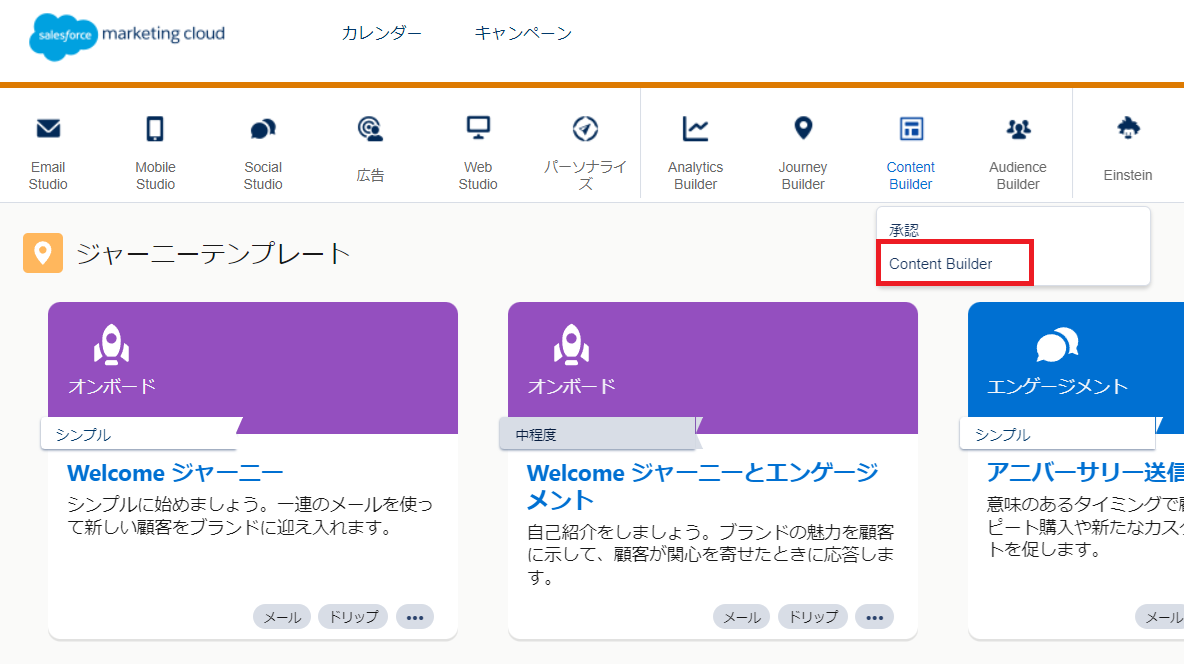The width and height of the screenshot is (1184, 664).
Task: Click the ドリップ tag on Welcome ジャーニー card
Action: click(x=353, y=617)
